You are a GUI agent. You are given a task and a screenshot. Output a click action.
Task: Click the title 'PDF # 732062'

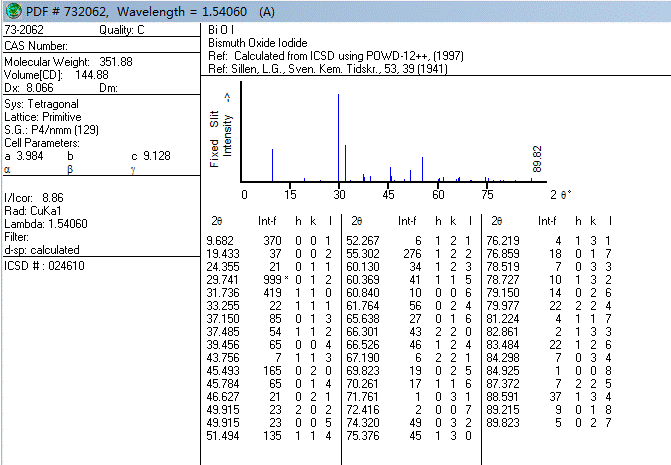[67, 12]
